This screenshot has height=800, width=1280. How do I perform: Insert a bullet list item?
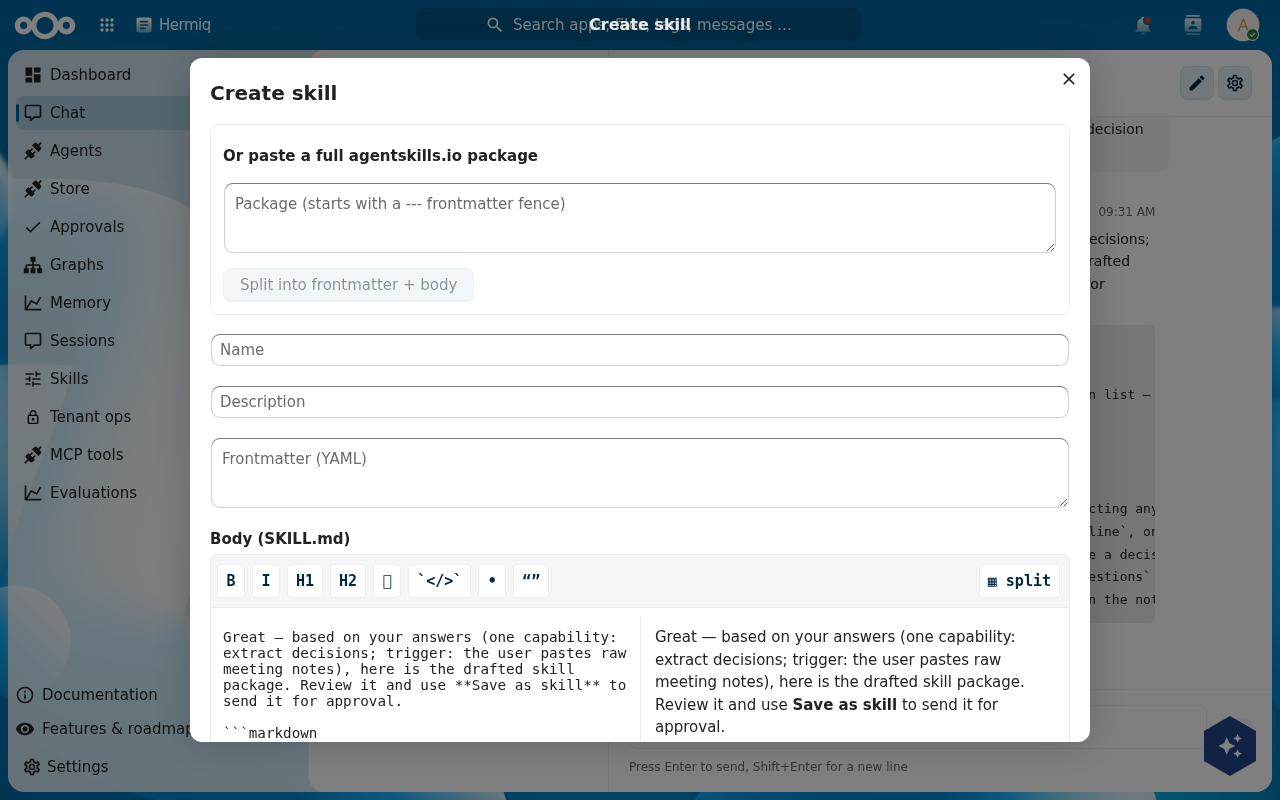[x=492, y=581]
